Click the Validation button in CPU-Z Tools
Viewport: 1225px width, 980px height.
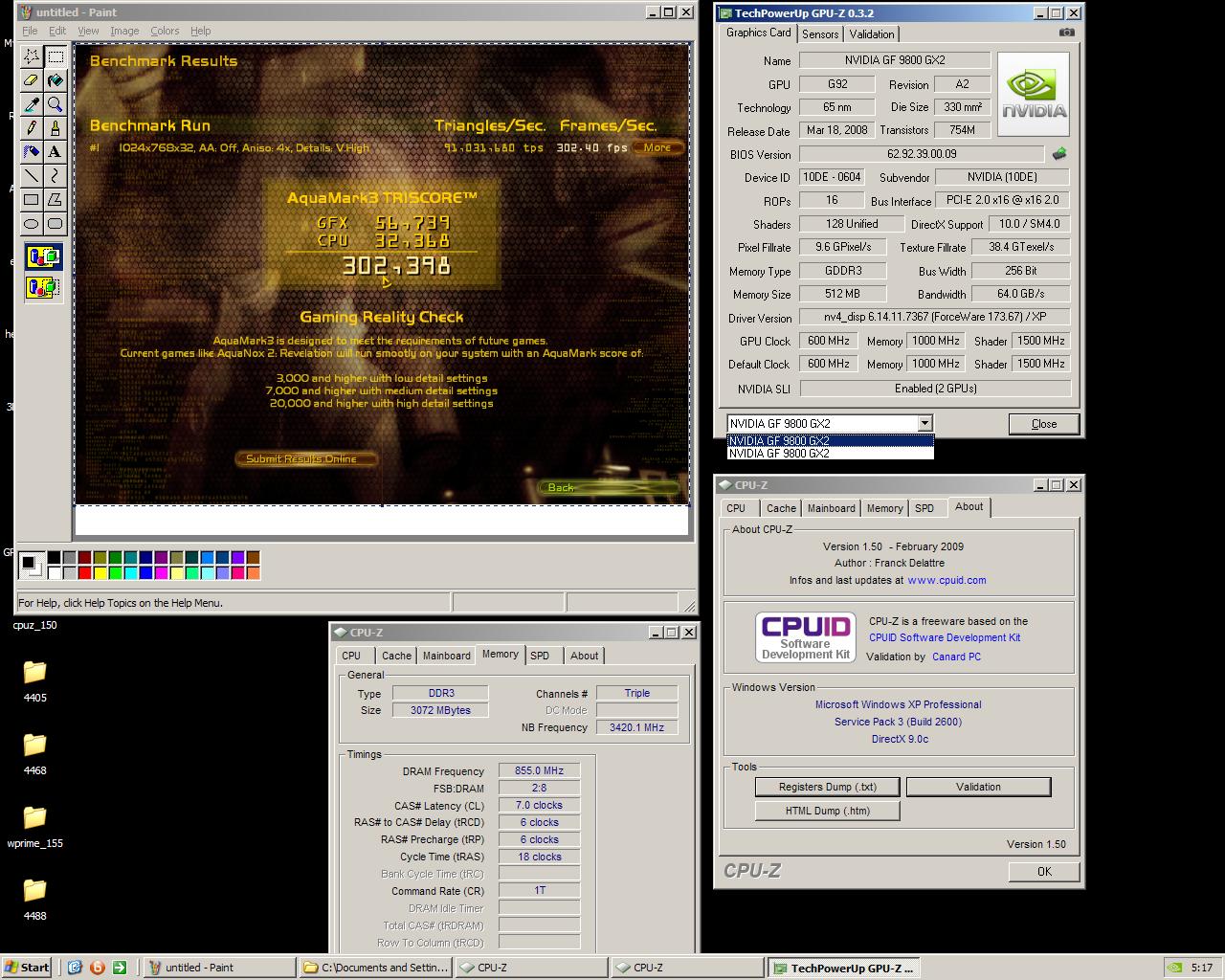(978, 787)
